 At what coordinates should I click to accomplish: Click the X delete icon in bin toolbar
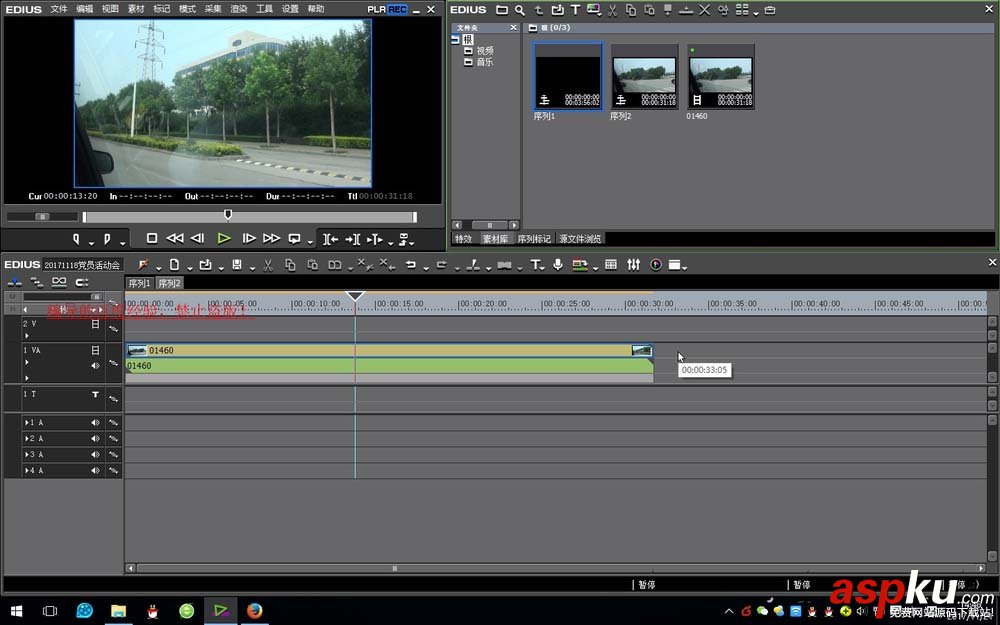(704, 10)
